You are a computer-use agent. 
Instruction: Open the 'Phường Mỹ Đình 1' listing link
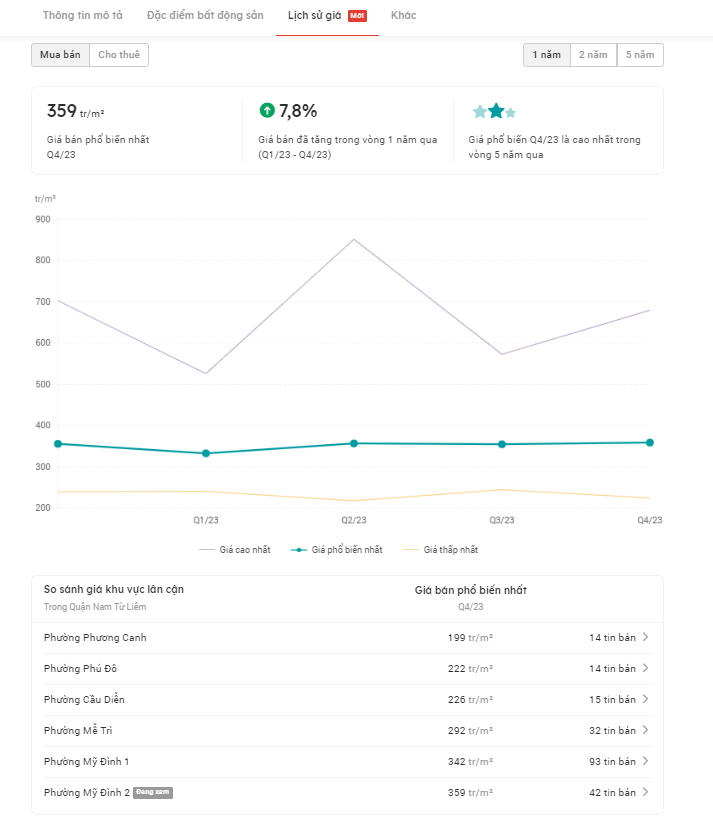point(87,761)
